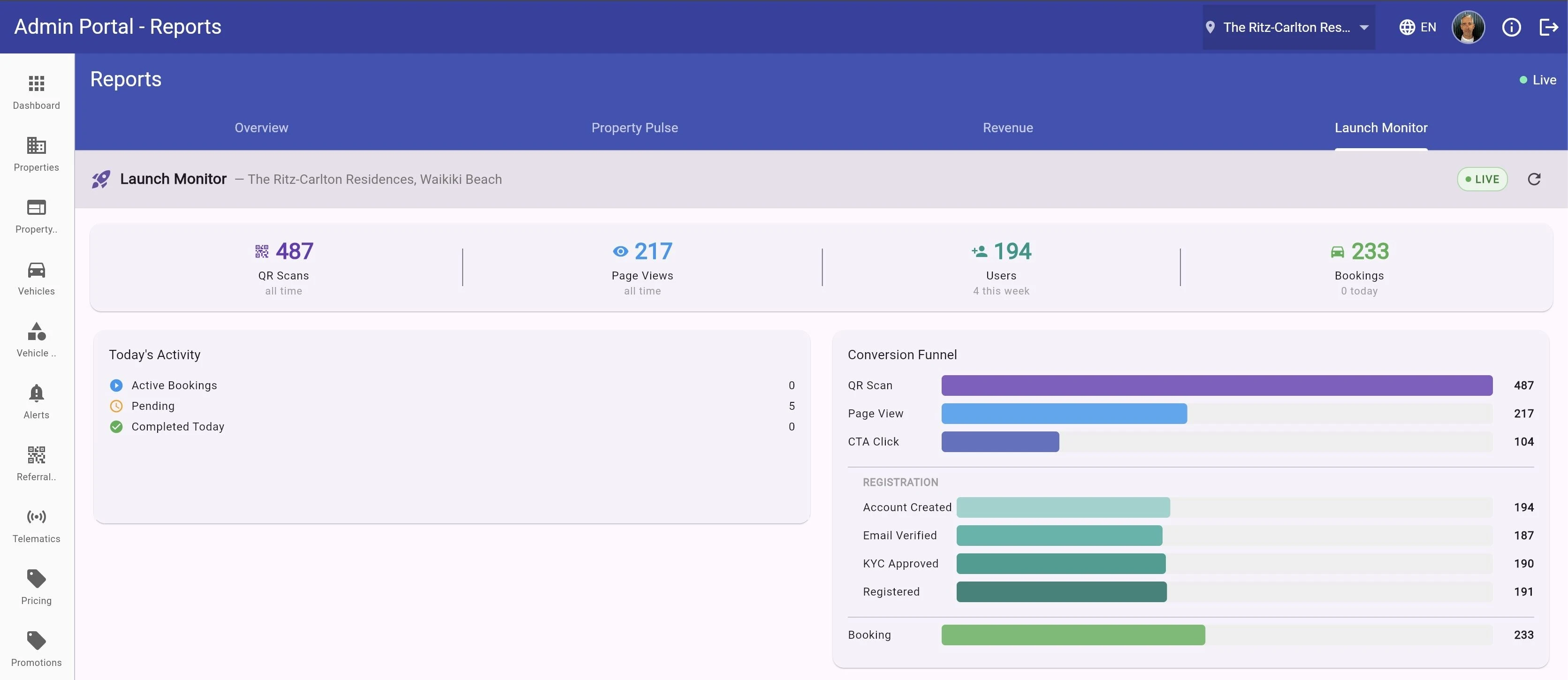Click the 217 Page Views stat
1568x680 pixels.
(x=653, y=251)
